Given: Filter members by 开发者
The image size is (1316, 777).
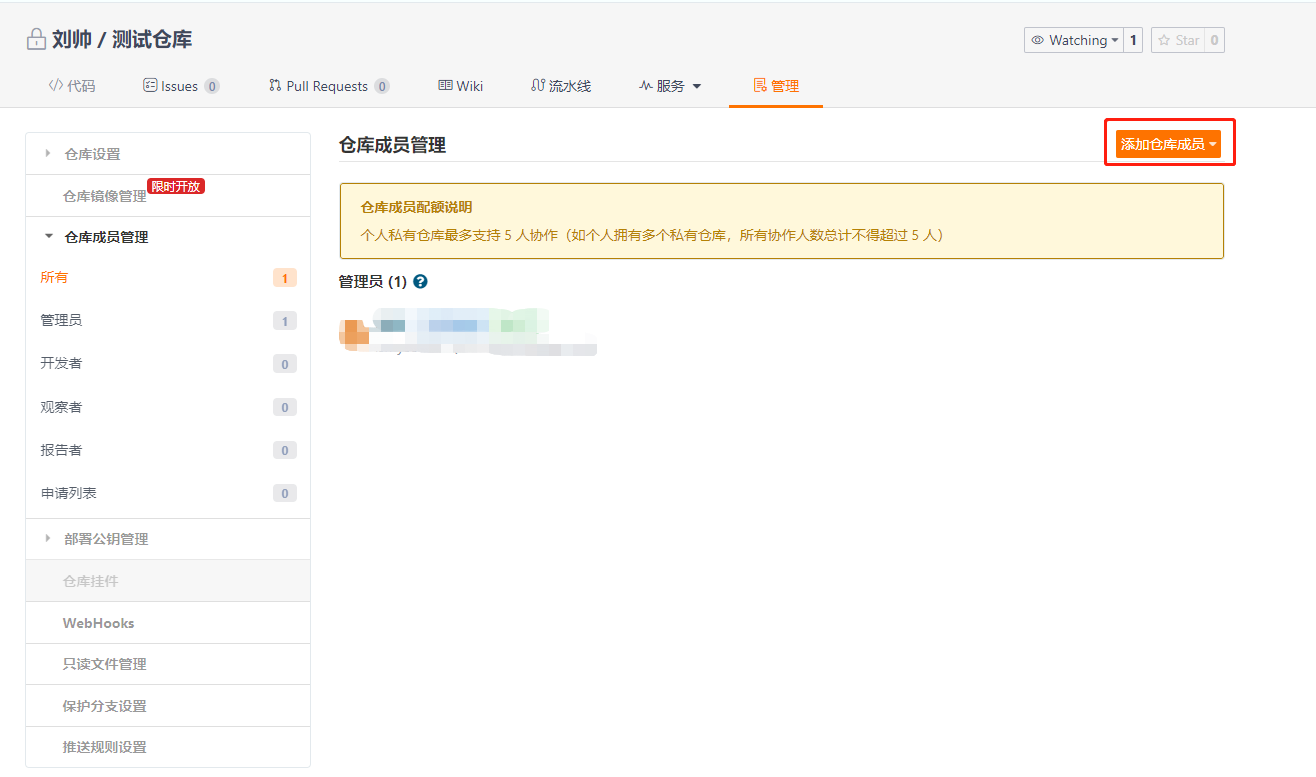Looking at the screenshot, I should coord(168,363).
